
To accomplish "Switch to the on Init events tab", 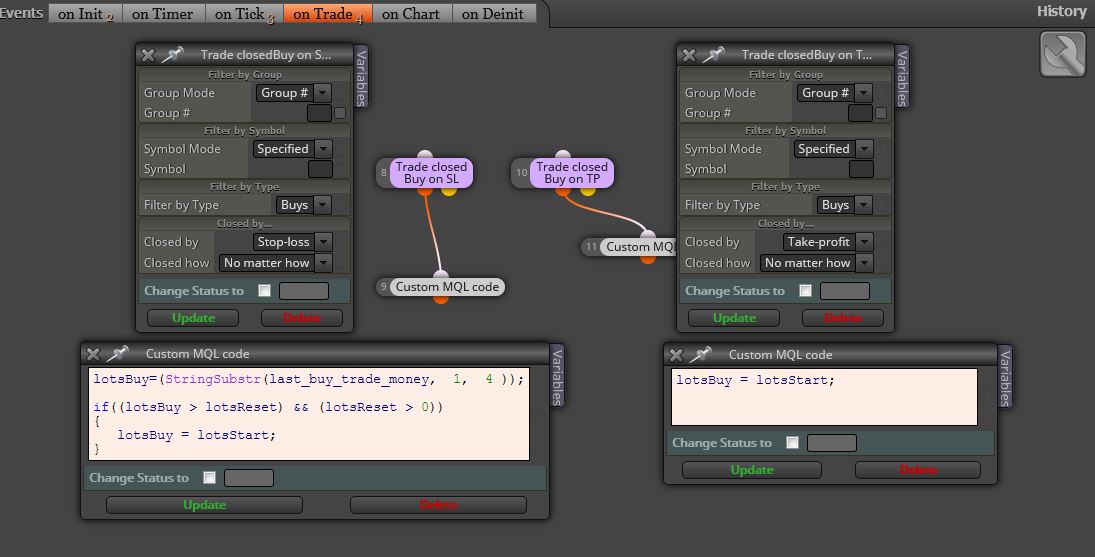I will 85,13.
